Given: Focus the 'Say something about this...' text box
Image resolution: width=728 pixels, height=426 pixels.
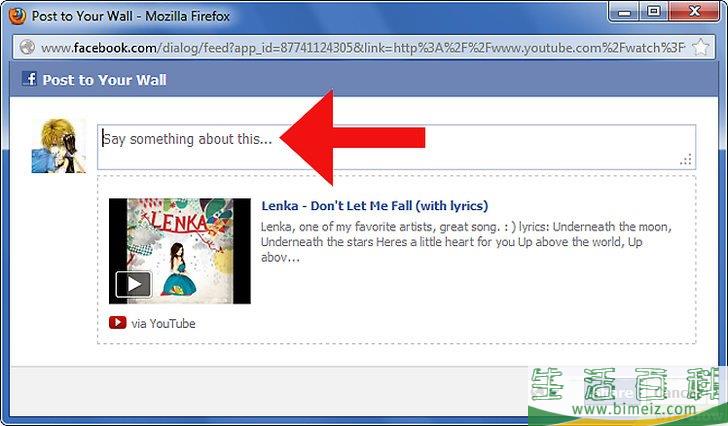Looking at the screenshot, I should (396, 147).
